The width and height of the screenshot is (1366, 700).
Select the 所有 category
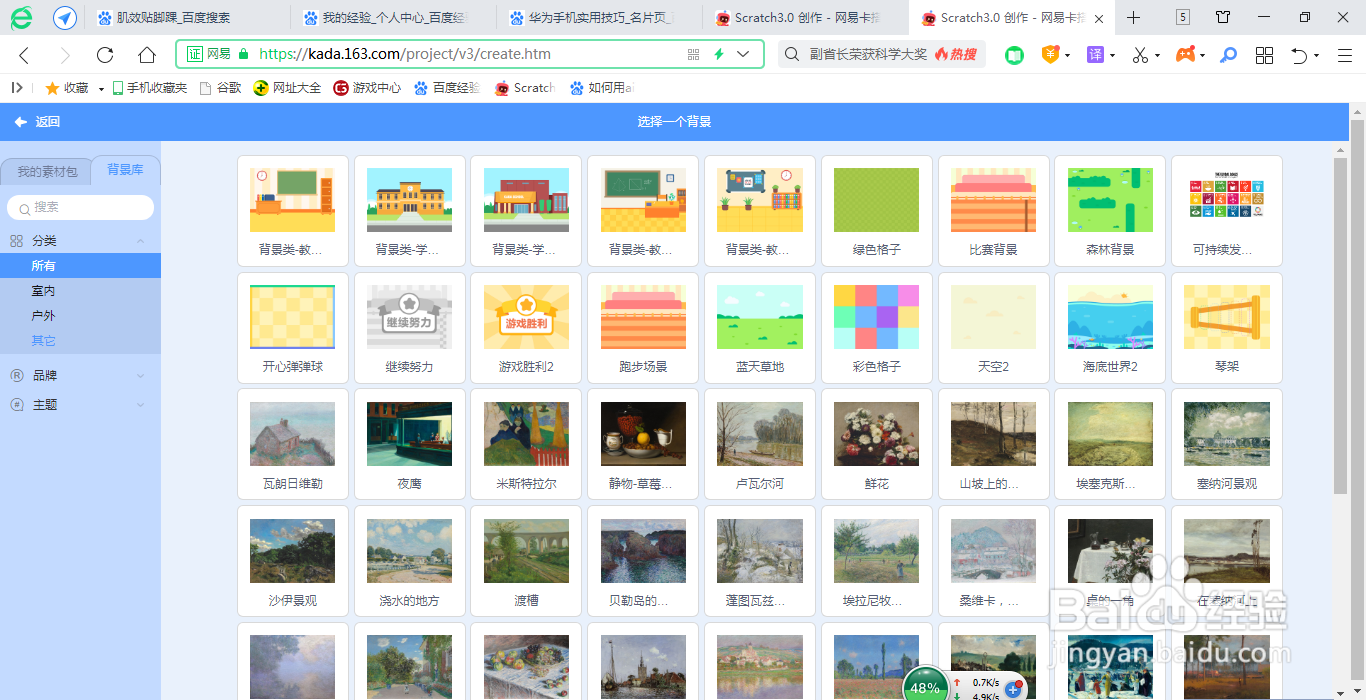click(80, 266)
